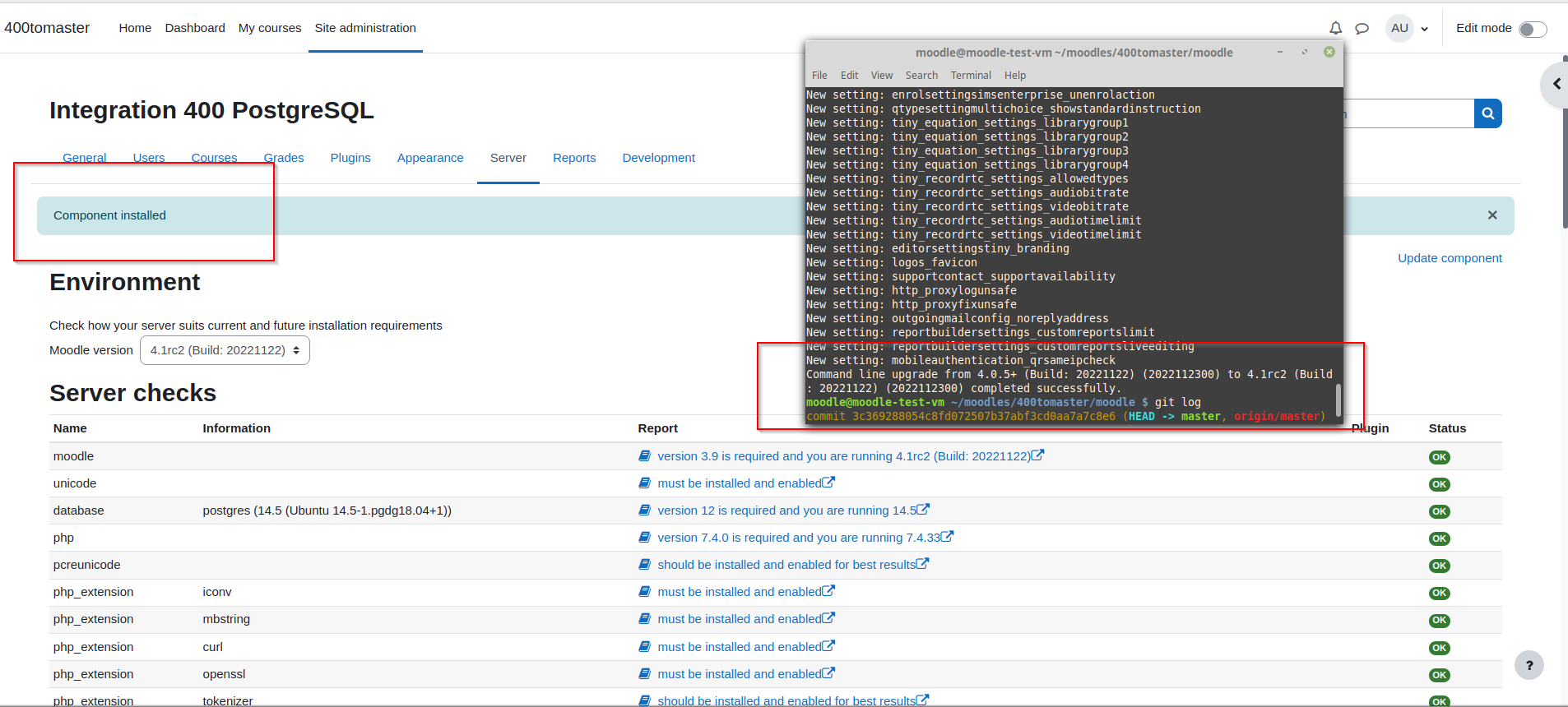The height and width of the screenshot is (707, 1568).
Task: Click postgres 14.5 information cell
Action: tap(327, 511)
